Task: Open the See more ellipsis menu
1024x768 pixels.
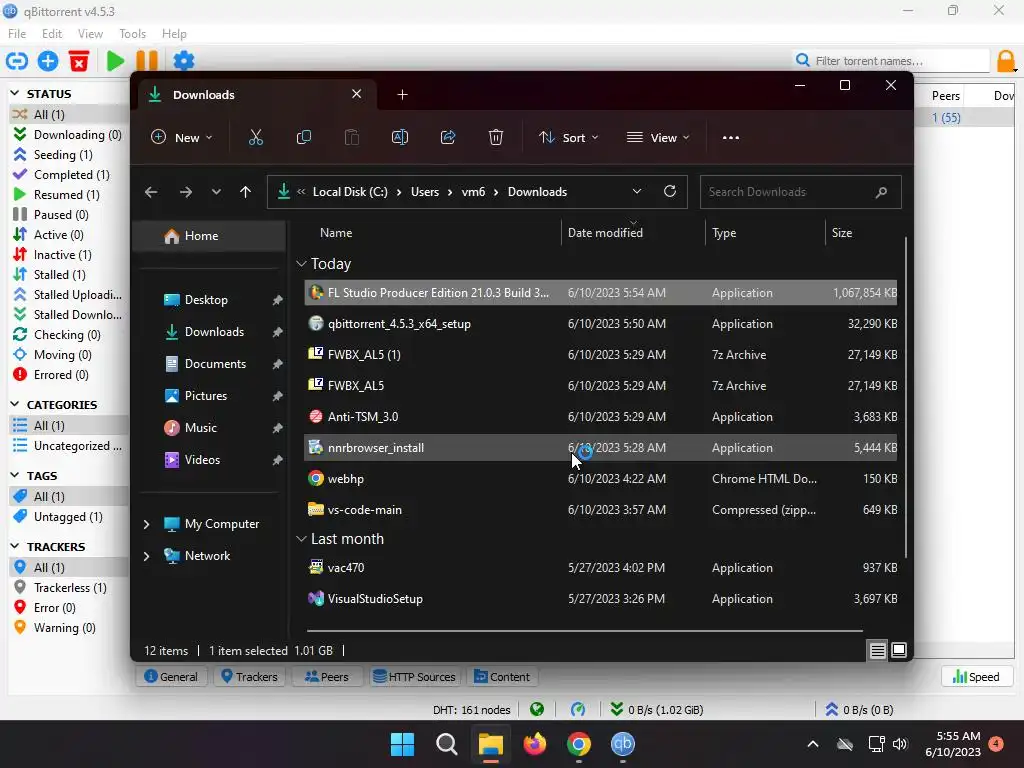Action: 731,138
